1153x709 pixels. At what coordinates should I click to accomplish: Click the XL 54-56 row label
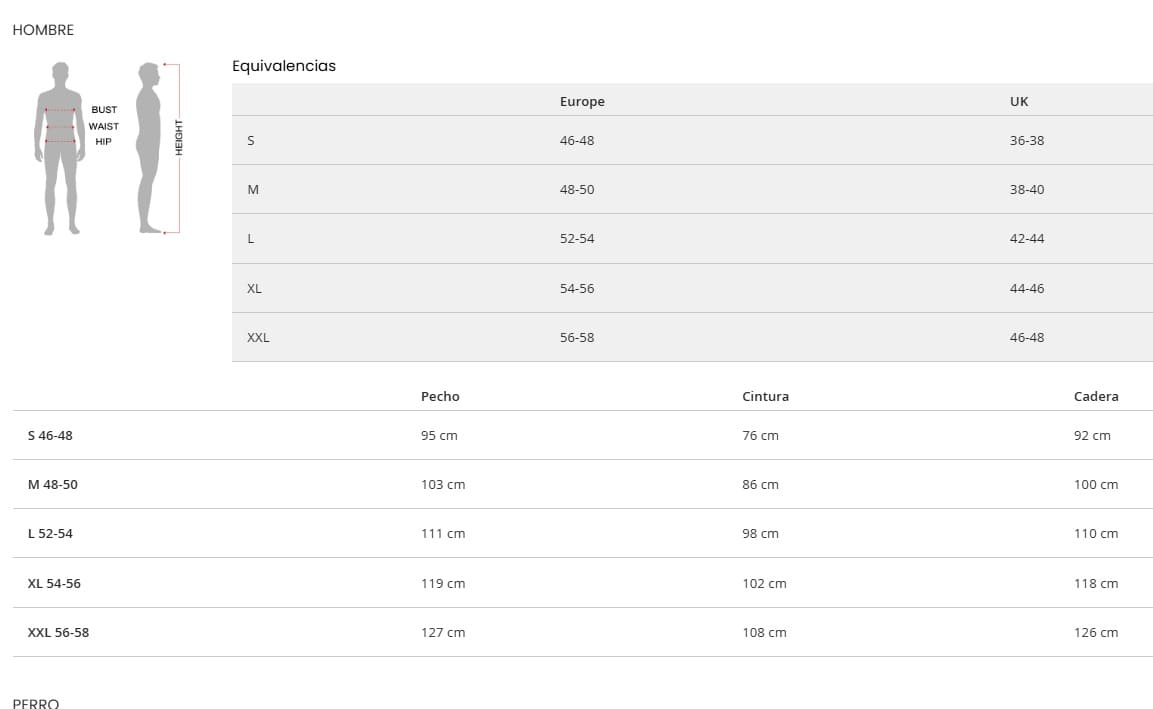pos(54,584)
